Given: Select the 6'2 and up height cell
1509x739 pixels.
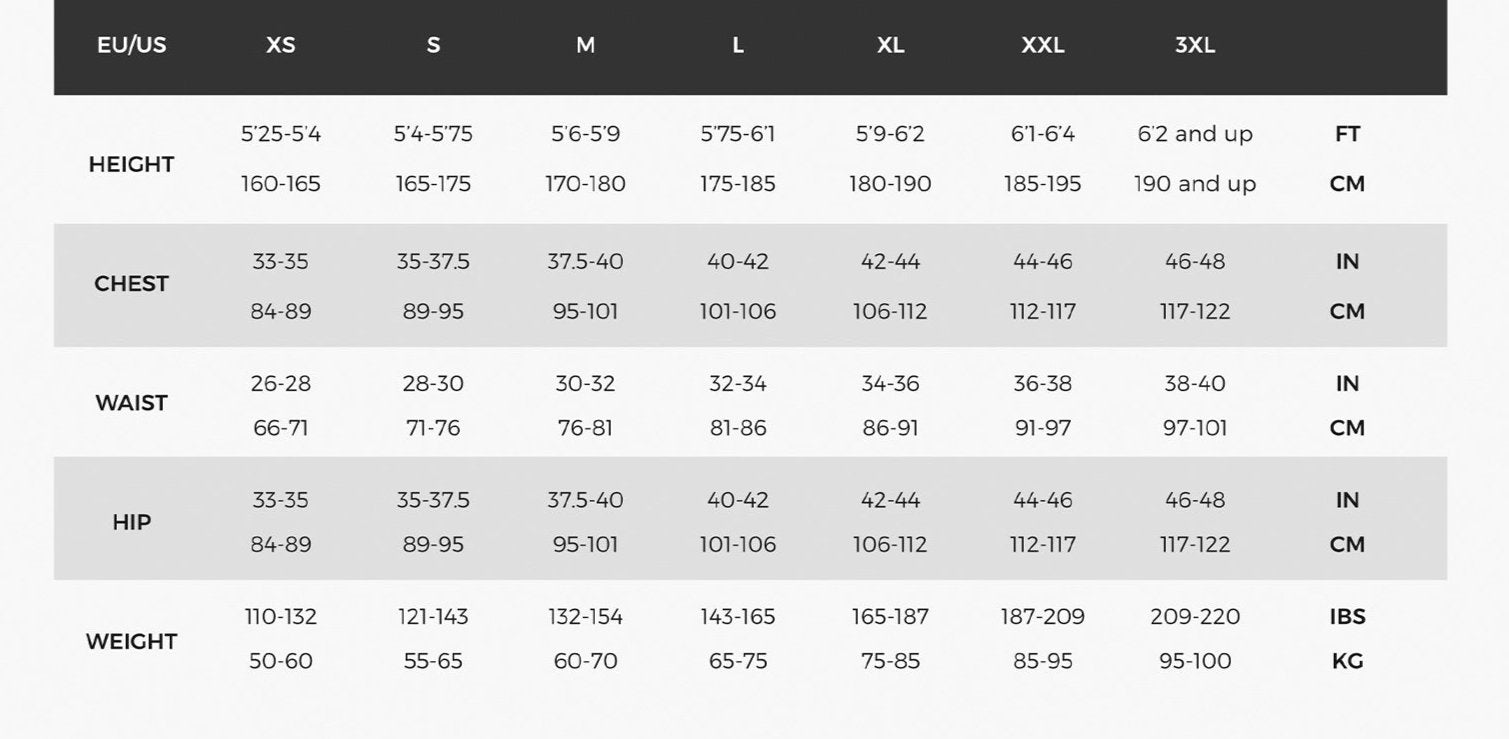Looking at the screenshot, I should coord(1195,134).
